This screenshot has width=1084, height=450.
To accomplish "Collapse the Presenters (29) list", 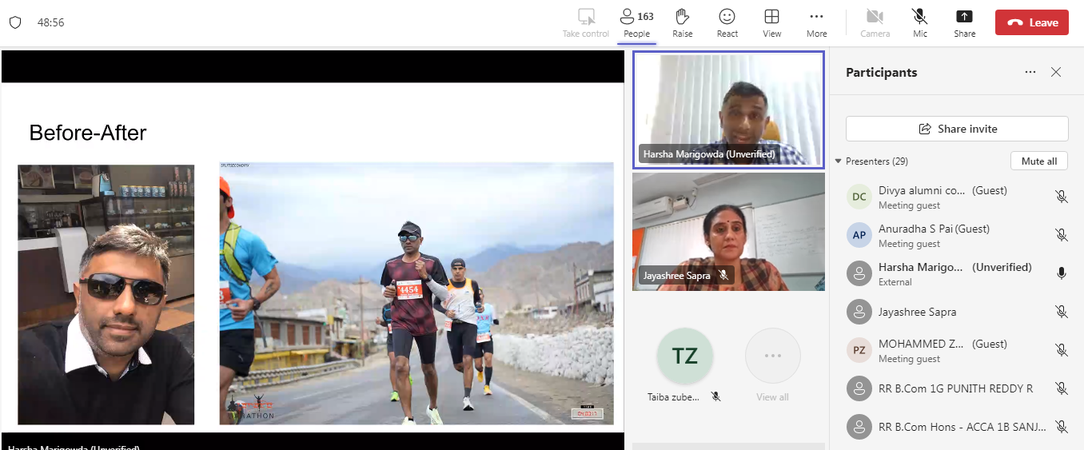I will click(838, 161).
